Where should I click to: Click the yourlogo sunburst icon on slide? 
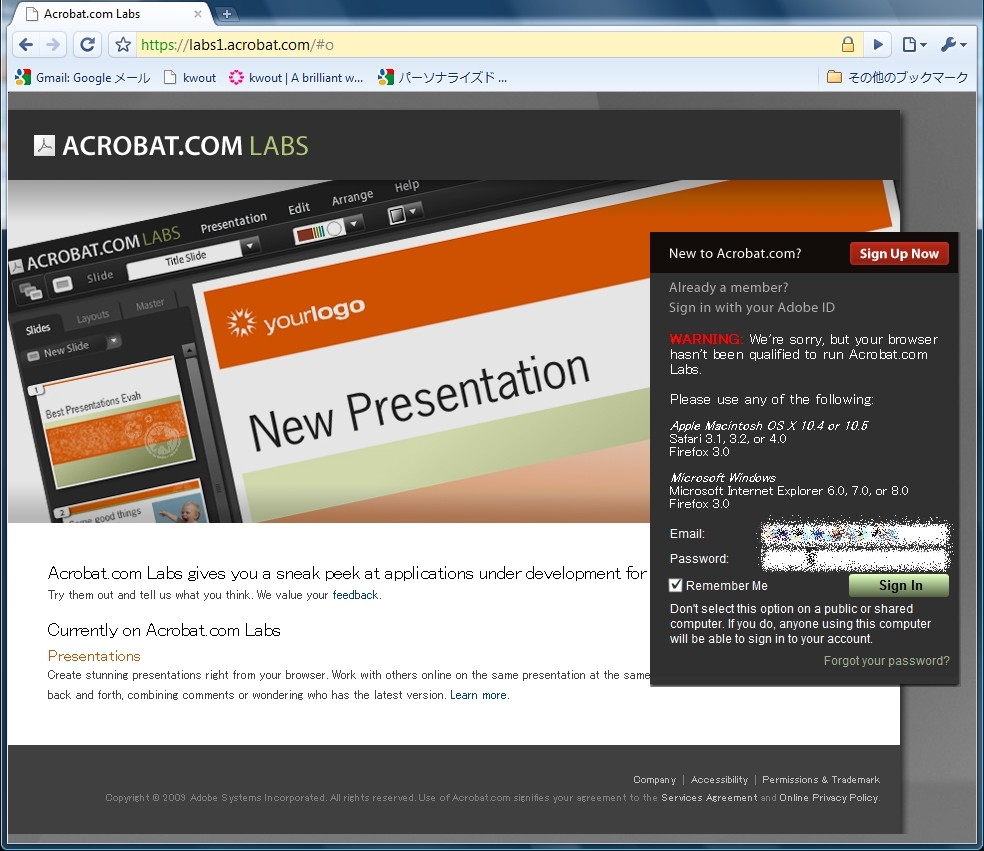point(242,323)
